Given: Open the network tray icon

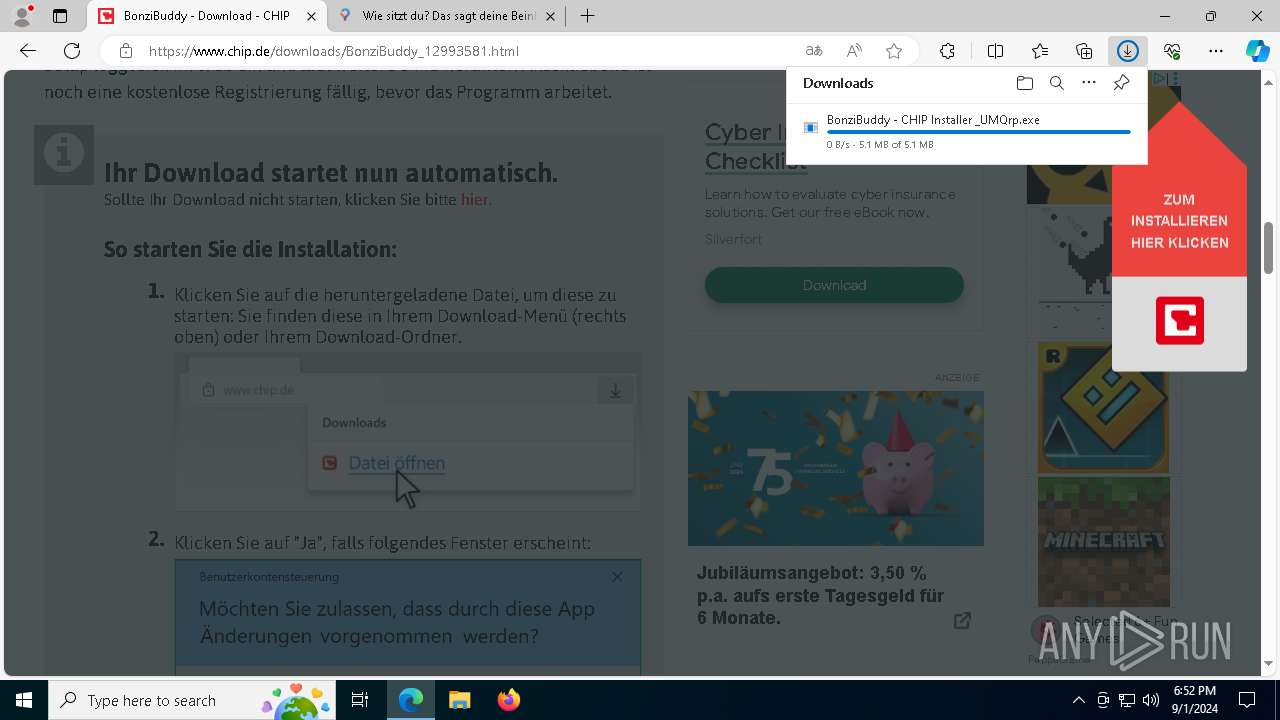Looking at the screenshot, I should click(1127, 700).
